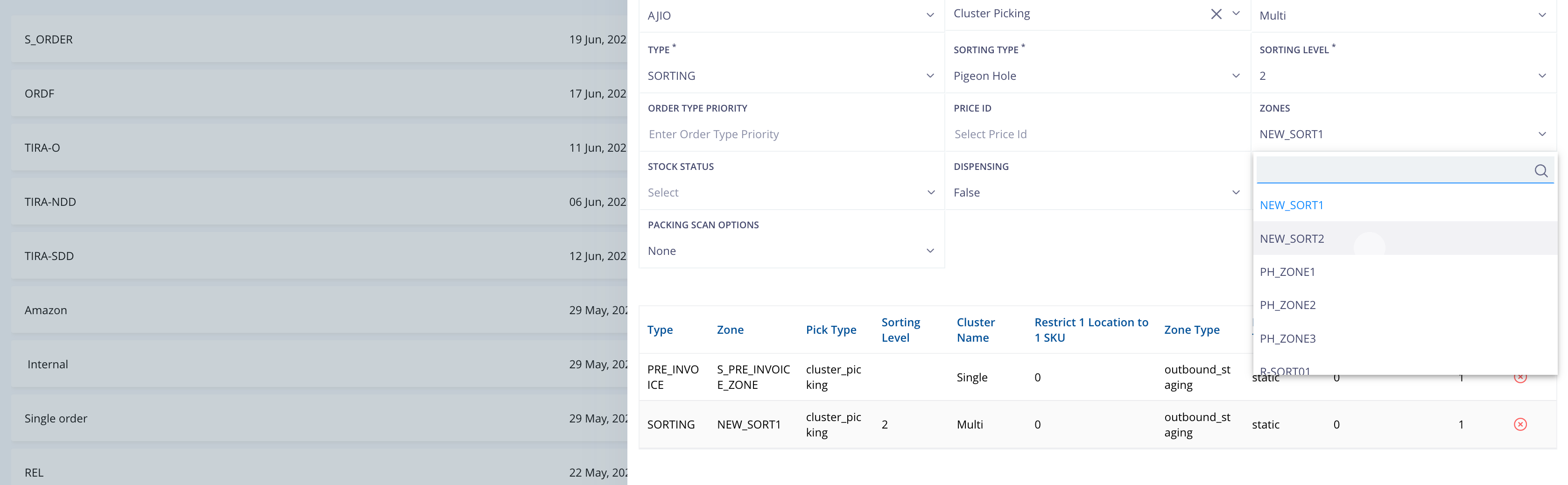Delete the SORTING NEW_SORT1 table row
This screenshot has width=1568, height=485.
pos(1520,424)
